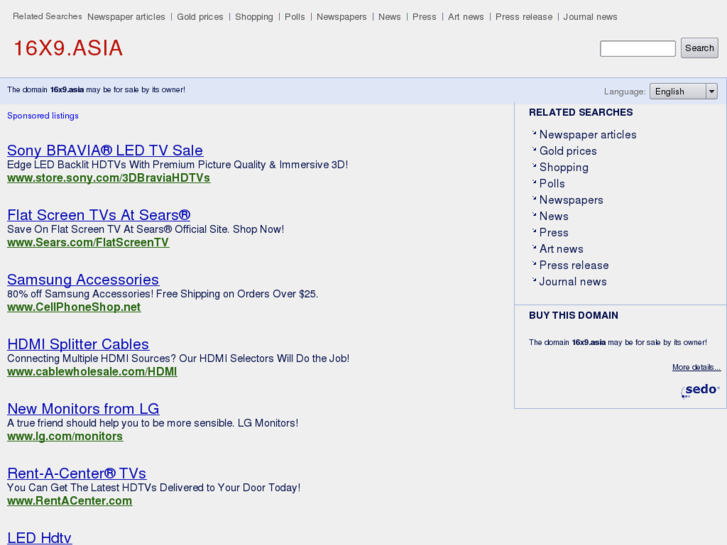This screenshot has width=727, height=545.
Task: Open News in sidebar Related Searches
Action: click(554, 216)
